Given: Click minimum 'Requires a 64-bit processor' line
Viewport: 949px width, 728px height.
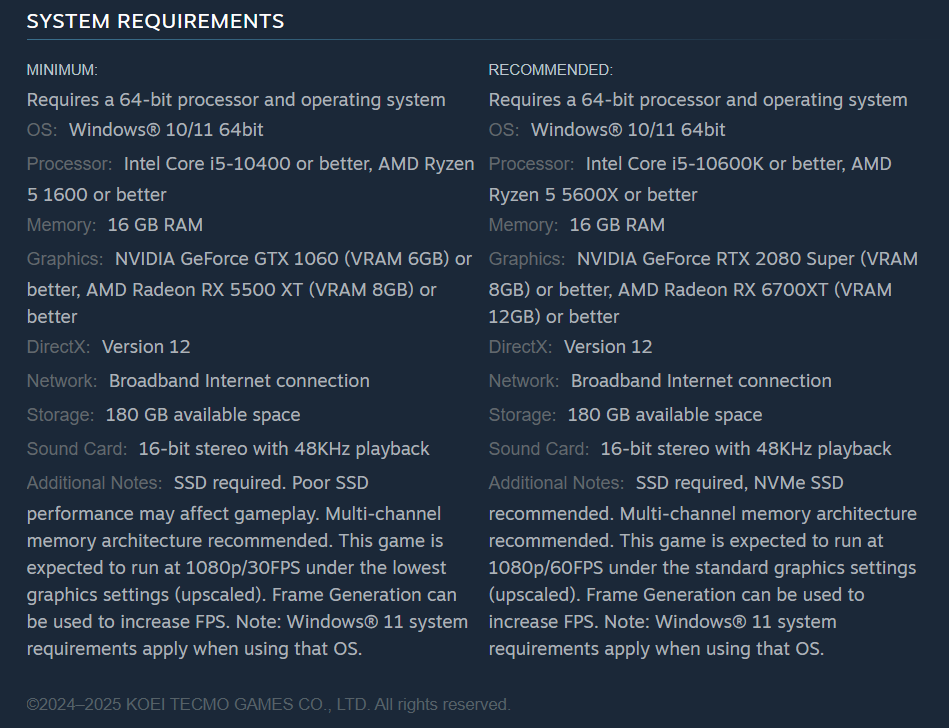Looking at the screenshot, I should (x=236, y=99).
